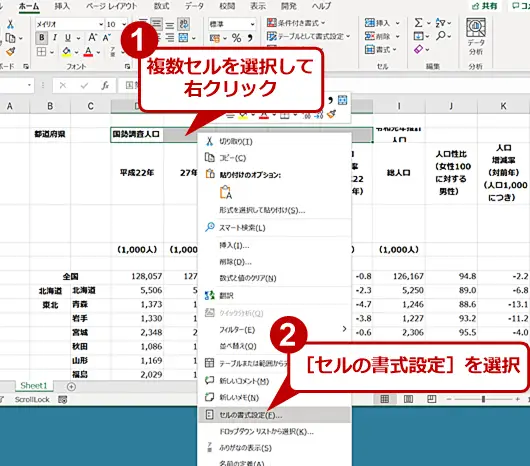
Task: Toggle Bold formatting in the ribbon
Action: pos(42,38)
